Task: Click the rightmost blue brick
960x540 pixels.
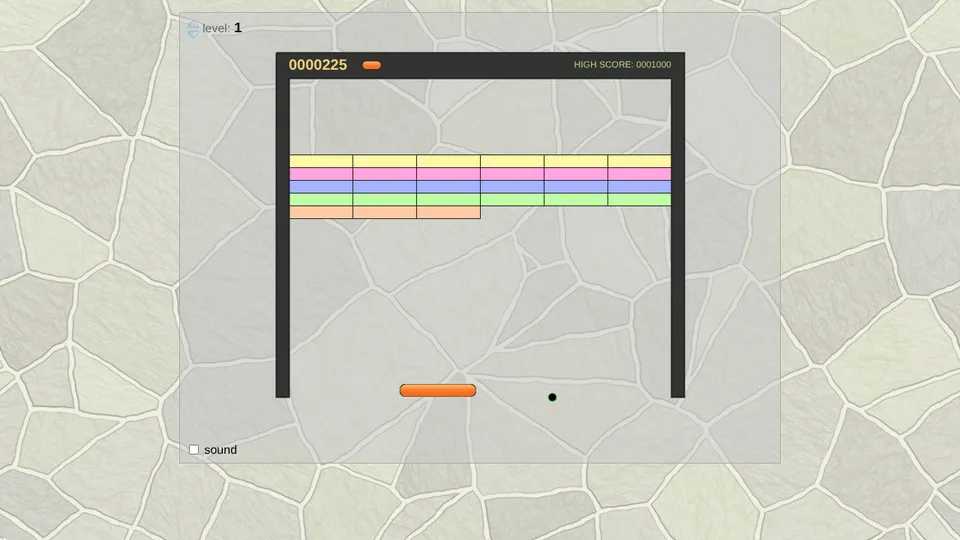Action: pyautogui.click(x=639, y=187)
